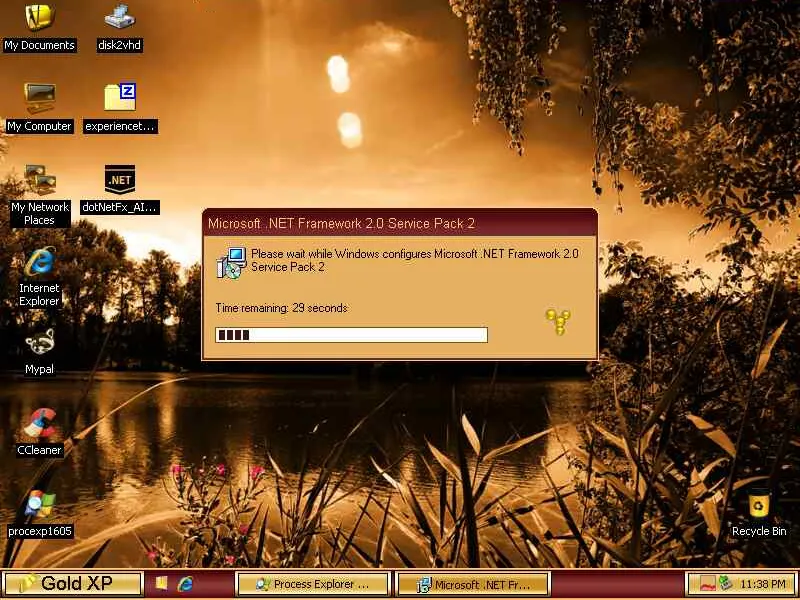Viewport: 800px width, 600px height.
Task: Switch to Process Explorer taskbar button
Action: point(313,584)
